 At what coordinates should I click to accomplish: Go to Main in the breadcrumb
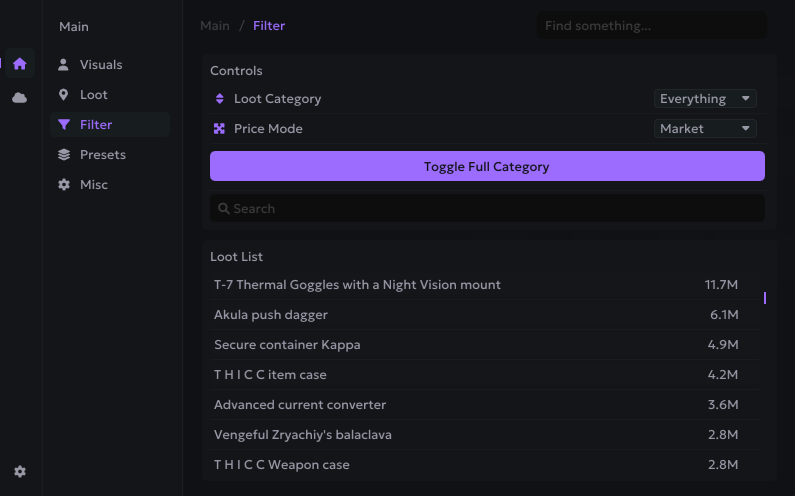point(215,26)
